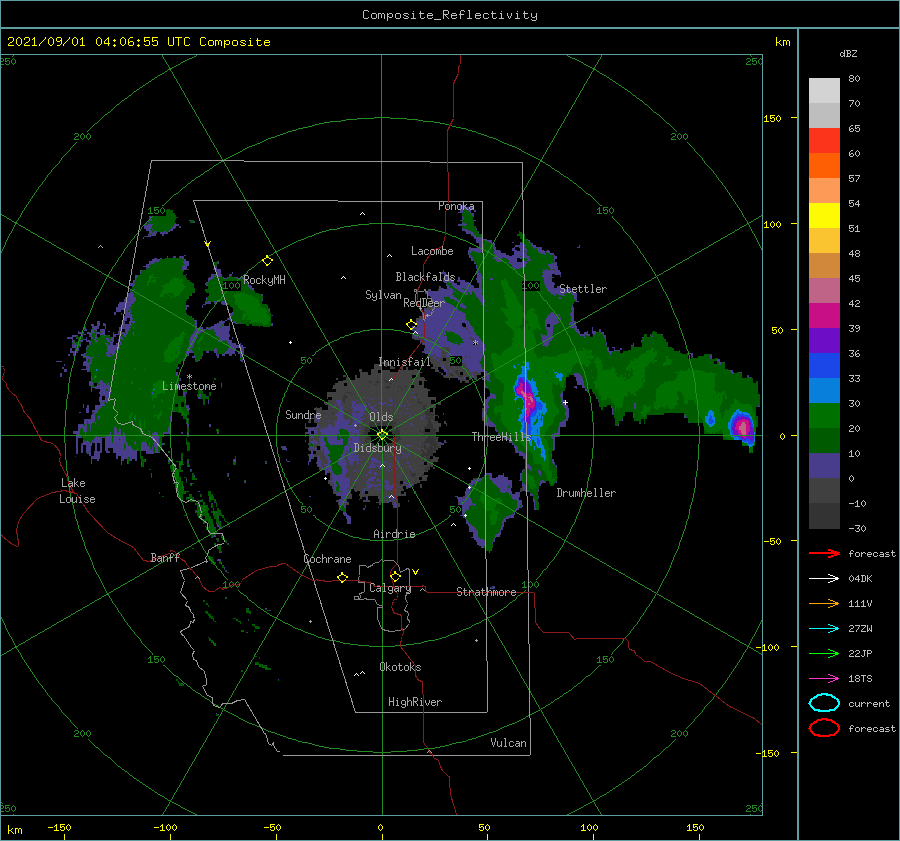Click the Banff label

click(165, 558)
